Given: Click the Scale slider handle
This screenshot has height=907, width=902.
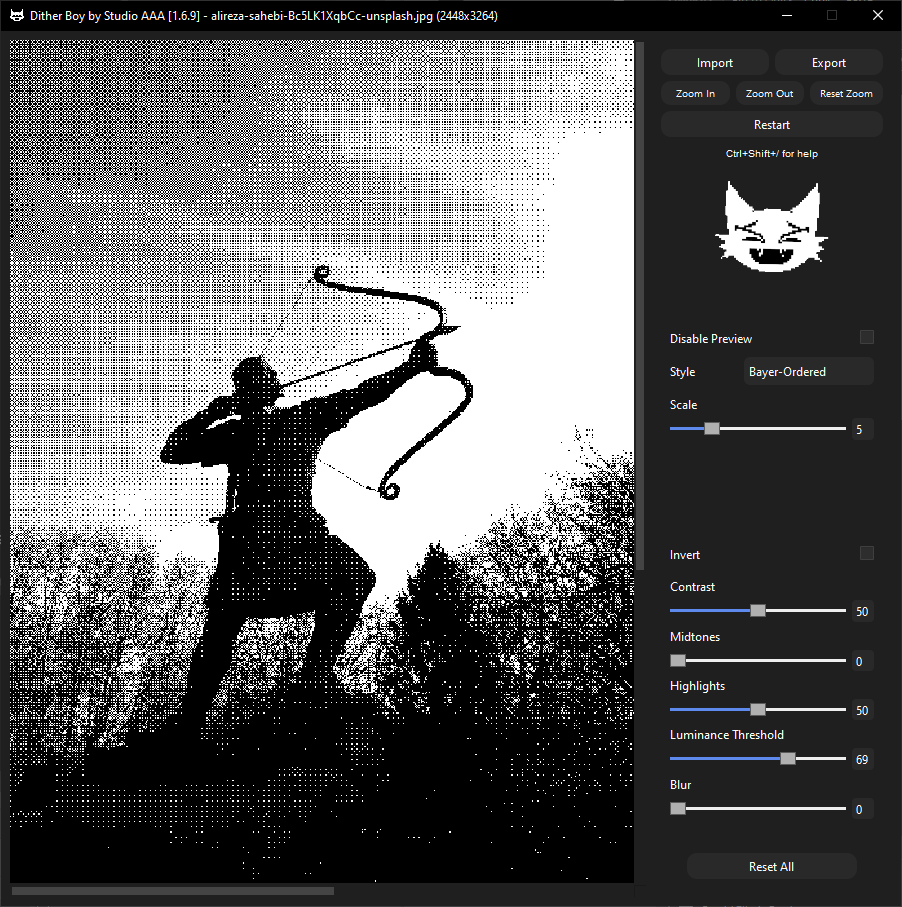Looking at the screenshot, I should 712,429.
